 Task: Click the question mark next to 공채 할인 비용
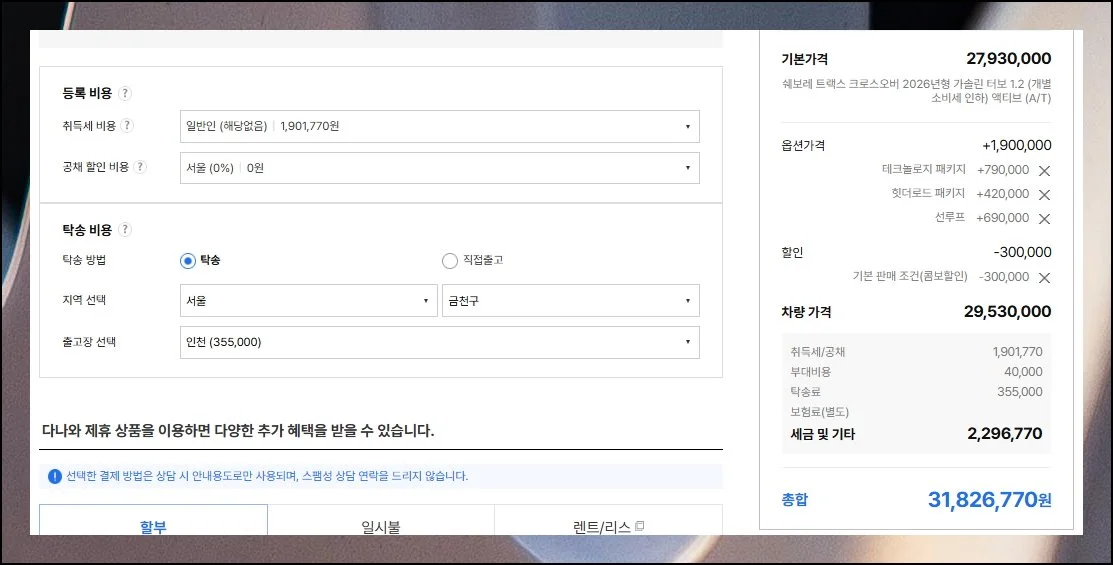pyautogui.click(x=140, y=167)
